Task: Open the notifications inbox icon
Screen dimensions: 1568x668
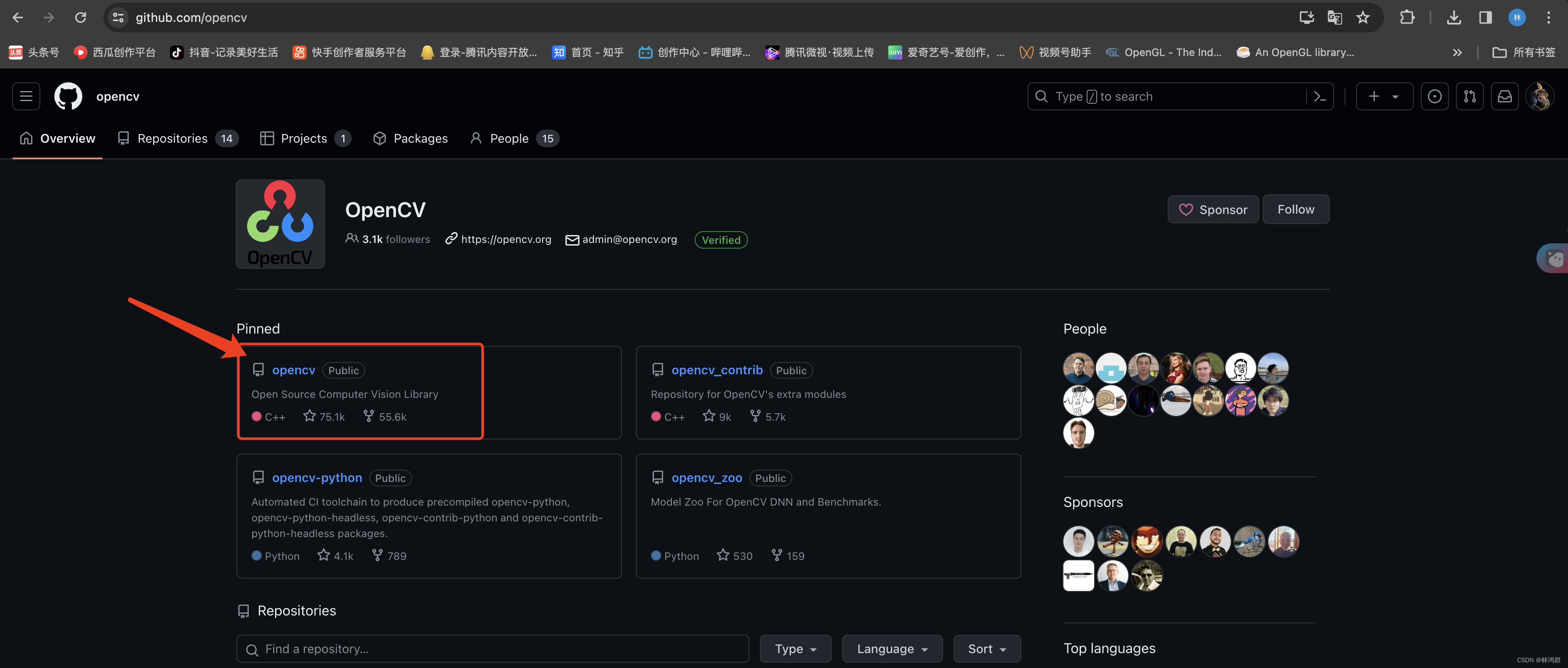Action: (x=1504, y=96)
